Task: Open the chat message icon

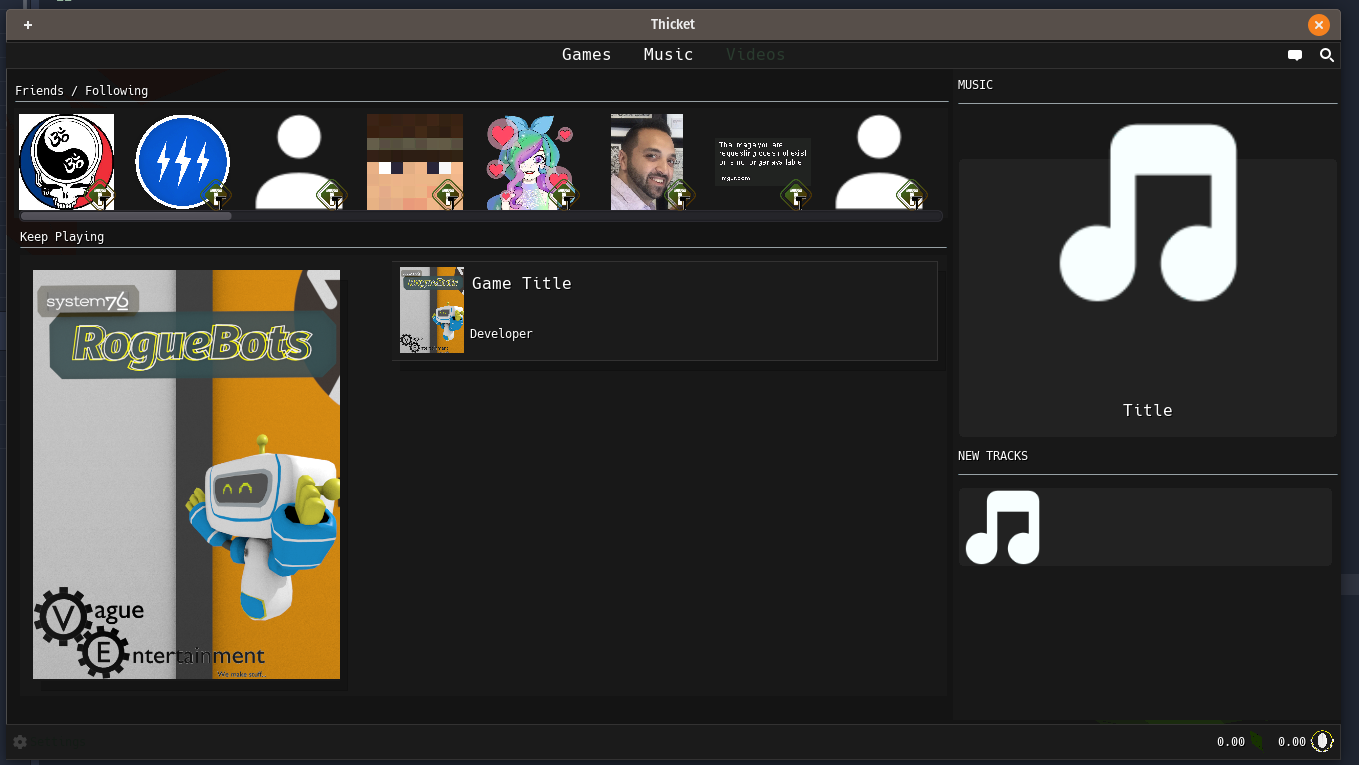Action: point(1295,56)
